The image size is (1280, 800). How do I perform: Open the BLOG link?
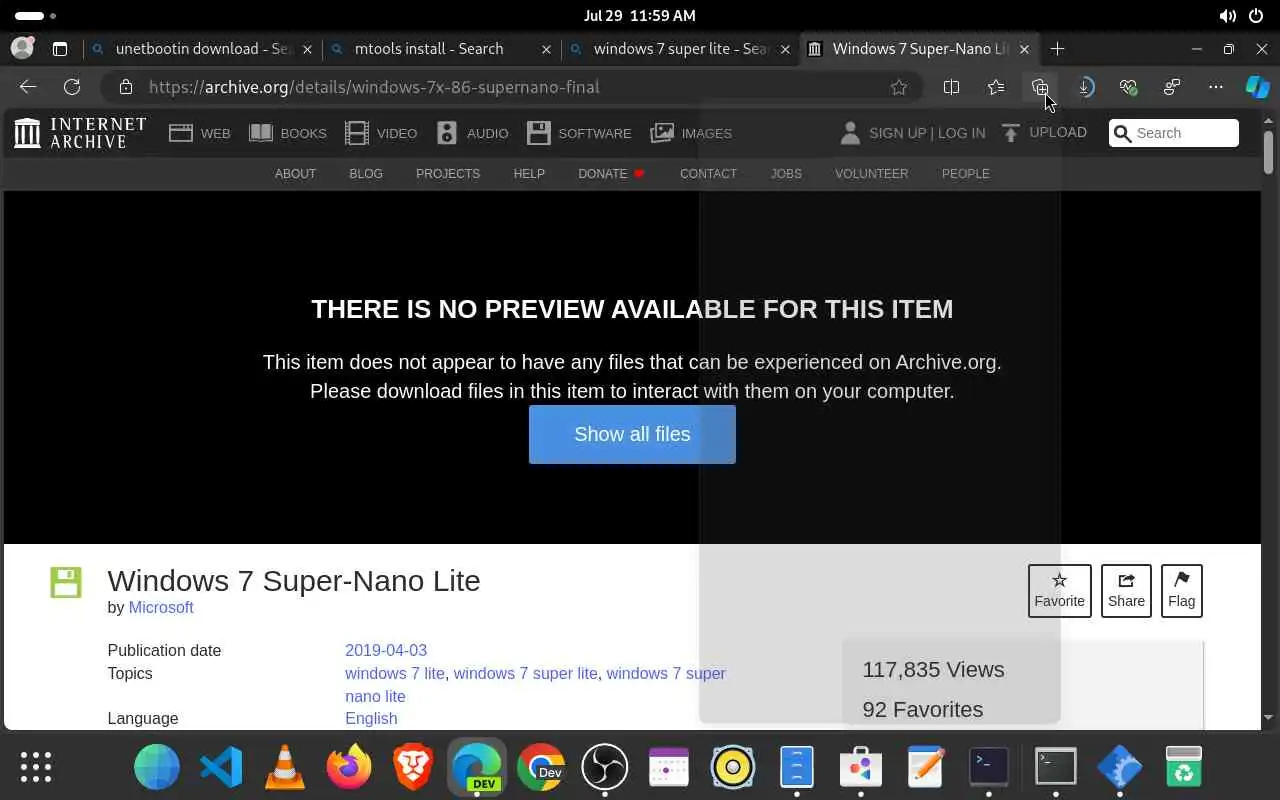tap(366, 174)
